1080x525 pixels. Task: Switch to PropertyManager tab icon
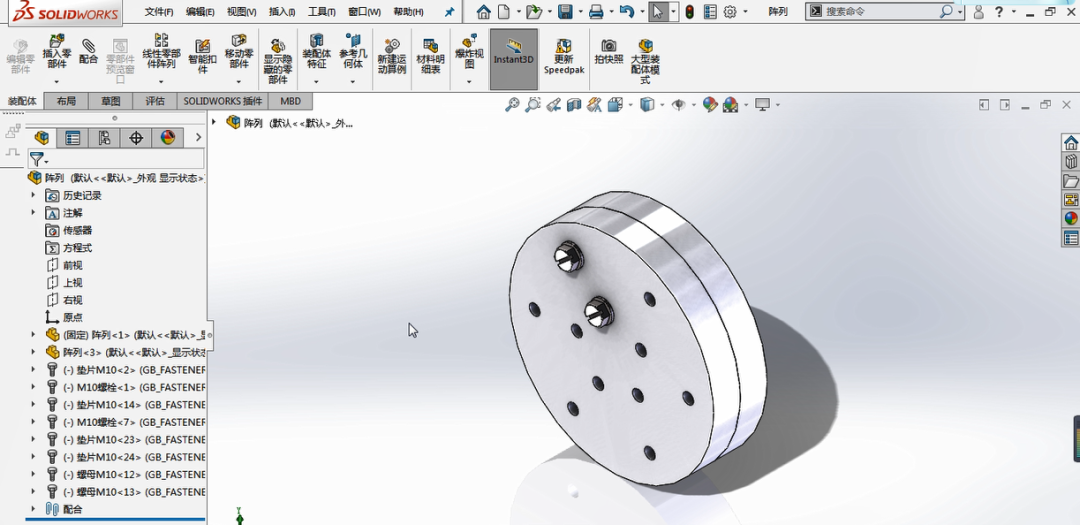tap(72, 138)
